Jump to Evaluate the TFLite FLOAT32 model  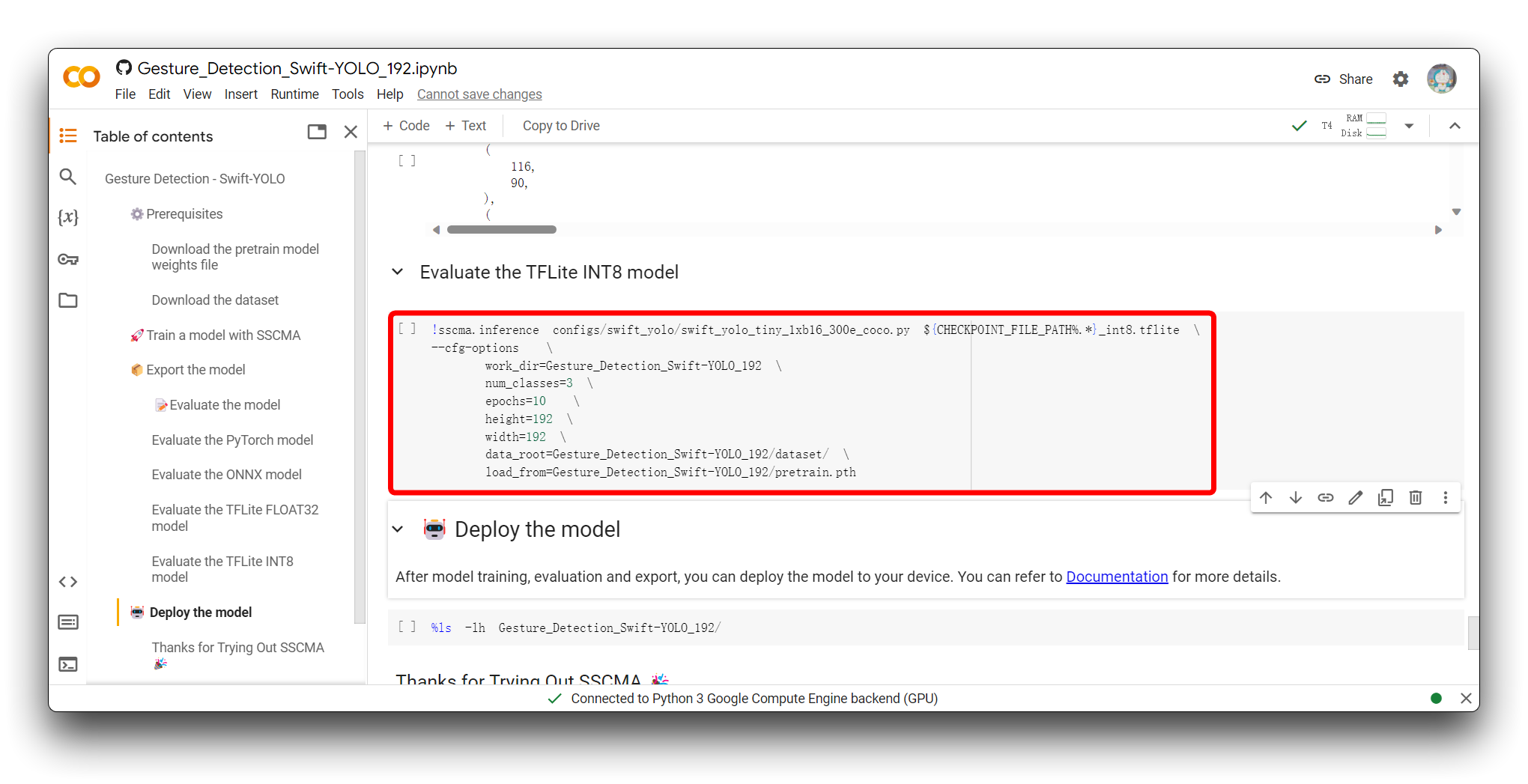[x=235, y=517]
